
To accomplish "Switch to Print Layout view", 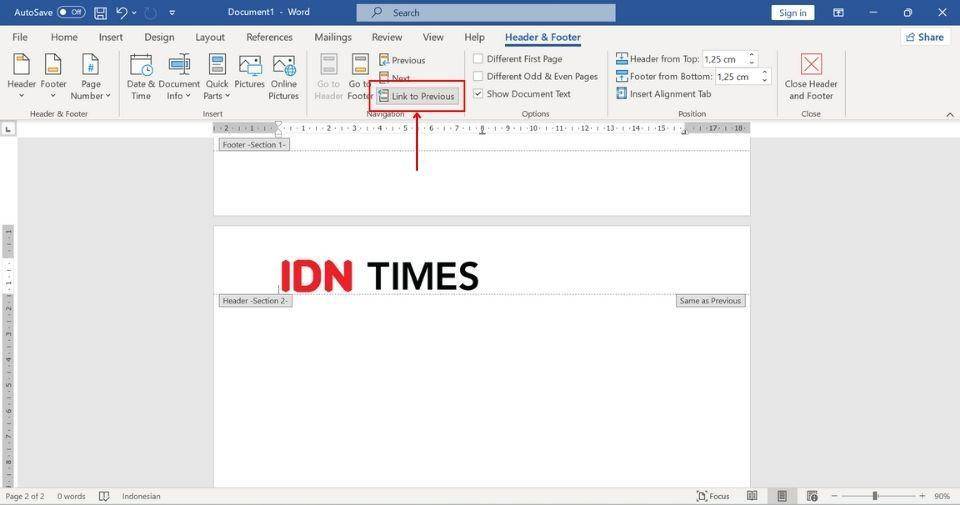I will 782,496.
